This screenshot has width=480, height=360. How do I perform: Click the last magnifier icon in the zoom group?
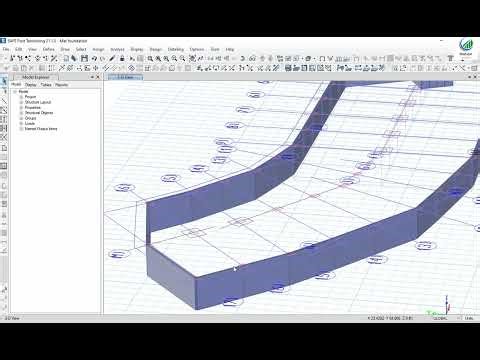(x=182, y=58)
